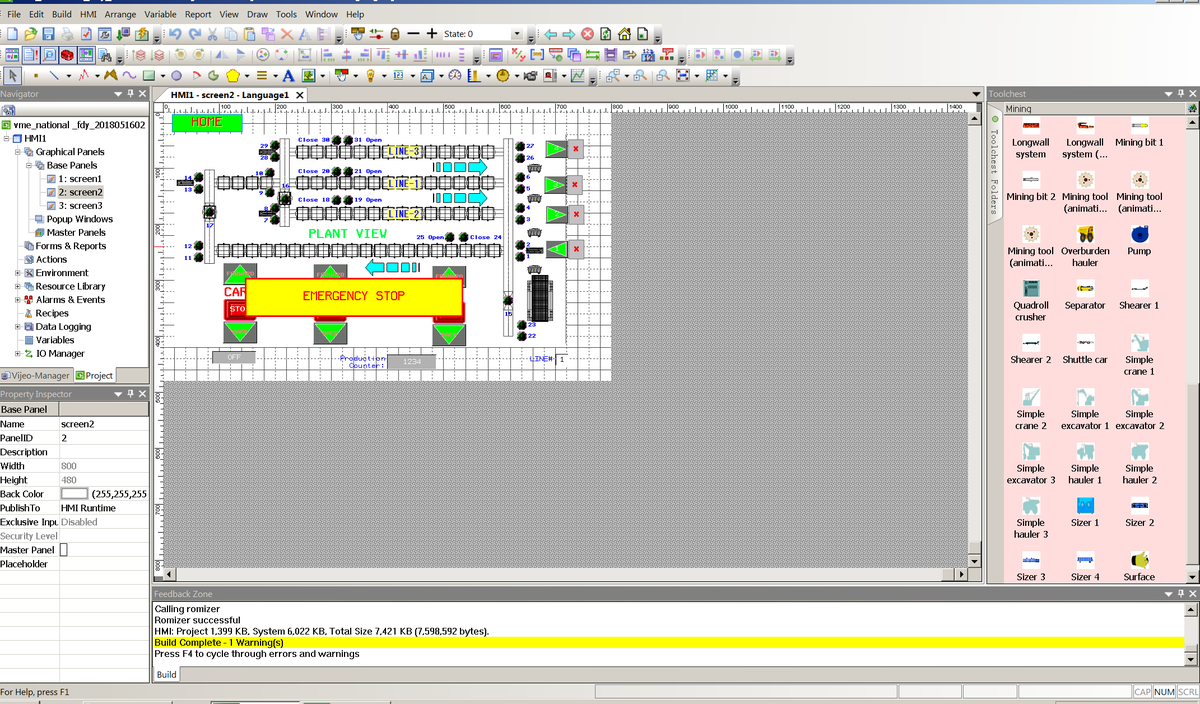Select the Project tab
1200x704 pixels.
94,376
